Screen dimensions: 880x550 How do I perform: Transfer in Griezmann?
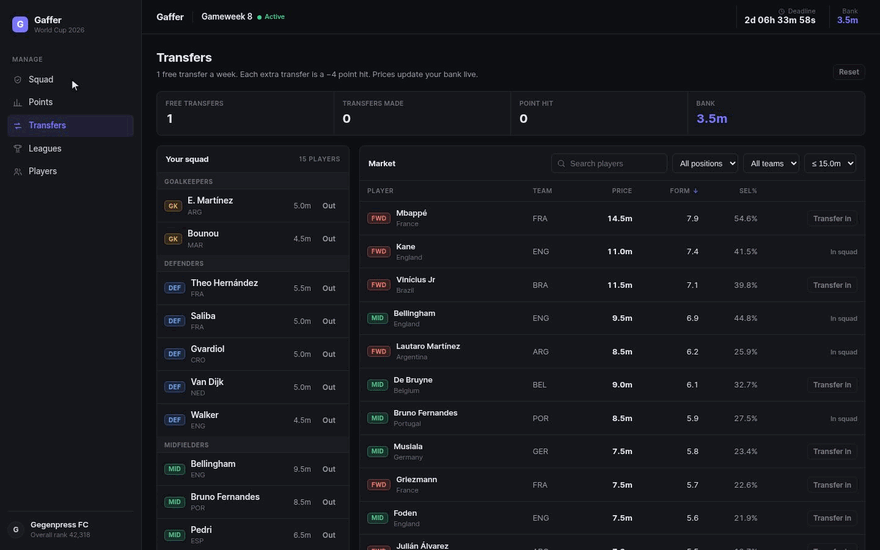point(832,485)
